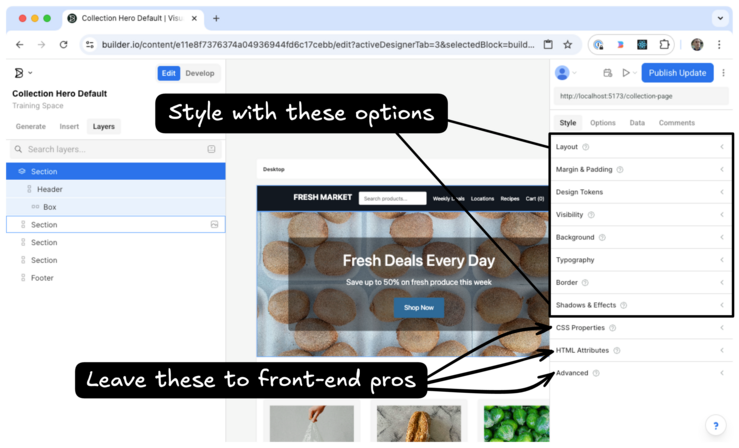Image resolution: width=739 pixels, height=448 pixels.
Task: Click the Search layers field
Action: click(x=115, y=149)
